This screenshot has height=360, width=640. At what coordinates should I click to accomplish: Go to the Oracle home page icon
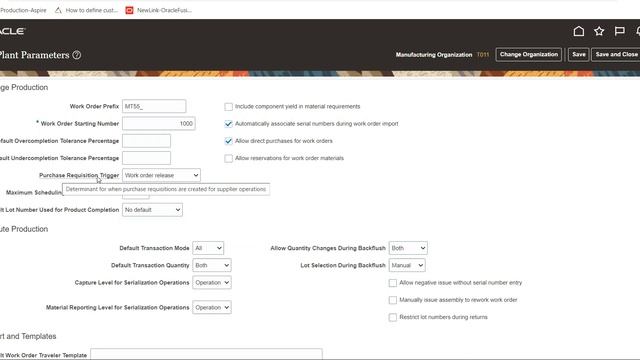coord(578,31)
